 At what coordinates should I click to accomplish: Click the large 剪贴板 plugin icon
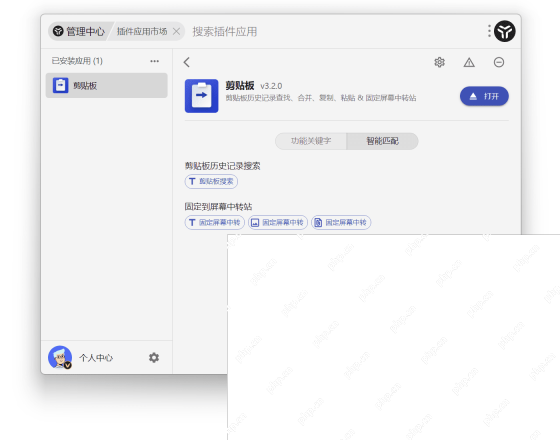[x=201, y=96]
